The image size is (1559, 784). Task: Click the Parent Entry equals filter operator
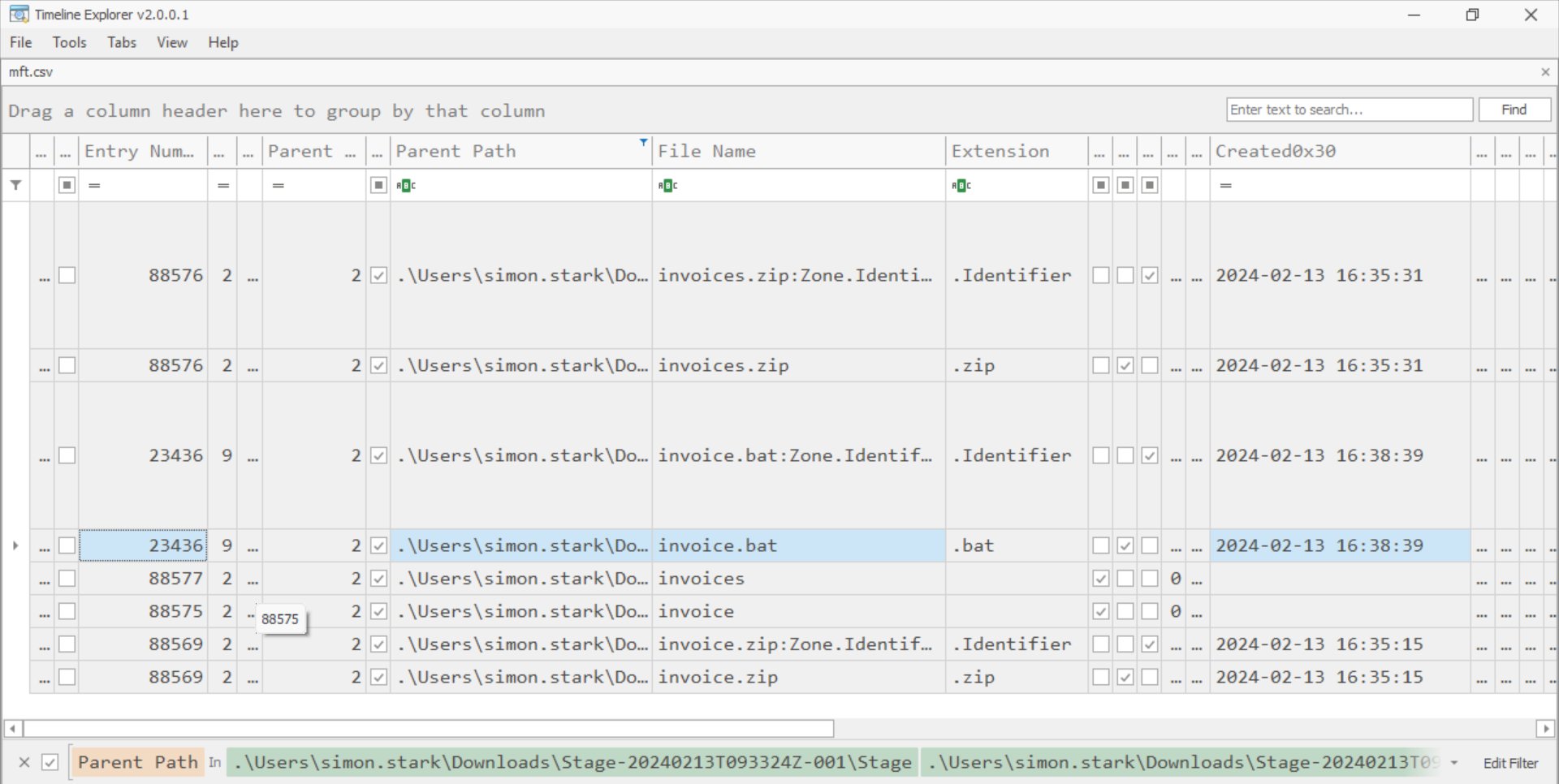(279, 186)
